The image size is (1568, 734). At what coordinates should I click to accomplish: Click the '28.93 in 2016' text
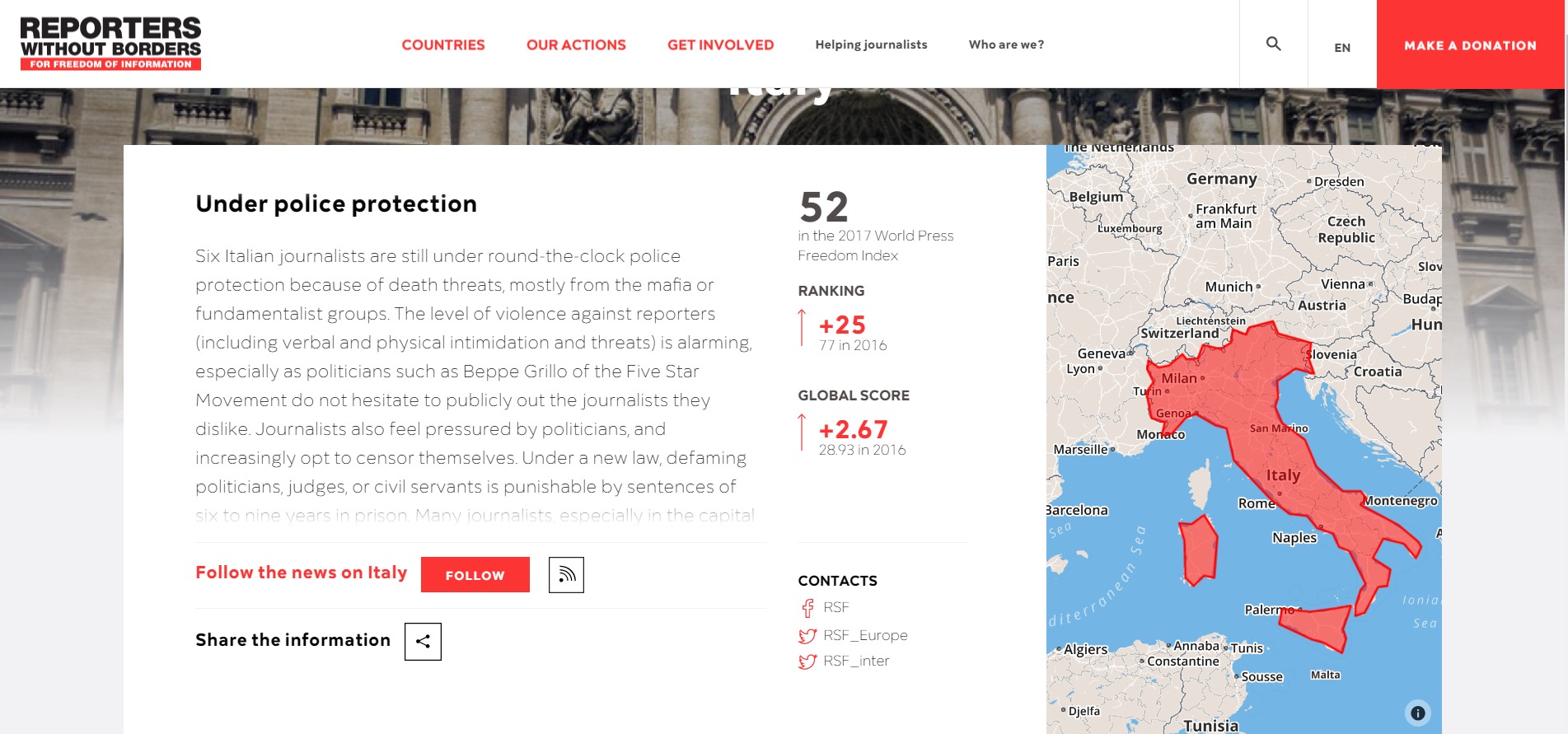click(x=862, y=450)
